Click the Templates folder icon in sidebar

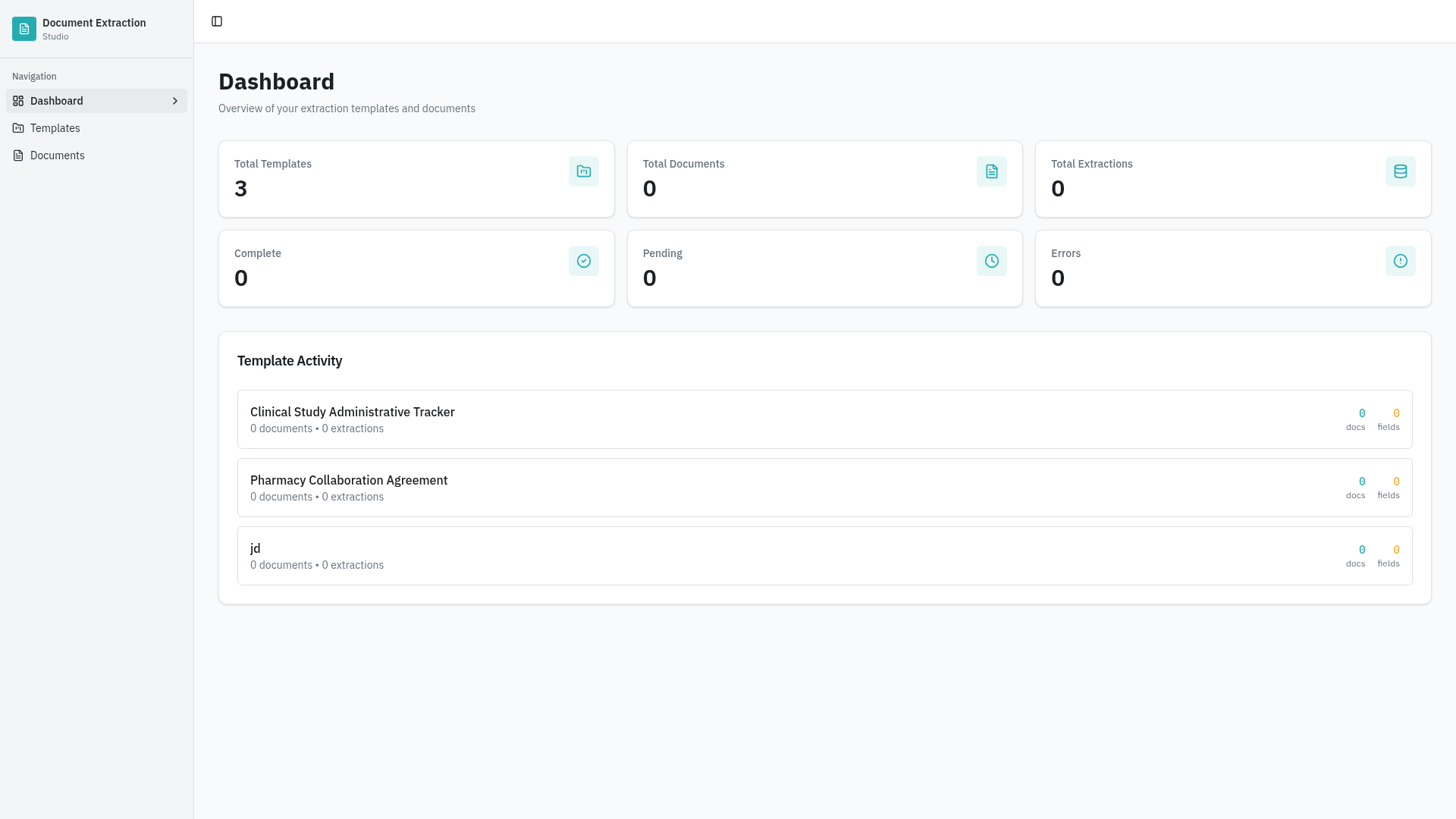[x=18, y=128]
